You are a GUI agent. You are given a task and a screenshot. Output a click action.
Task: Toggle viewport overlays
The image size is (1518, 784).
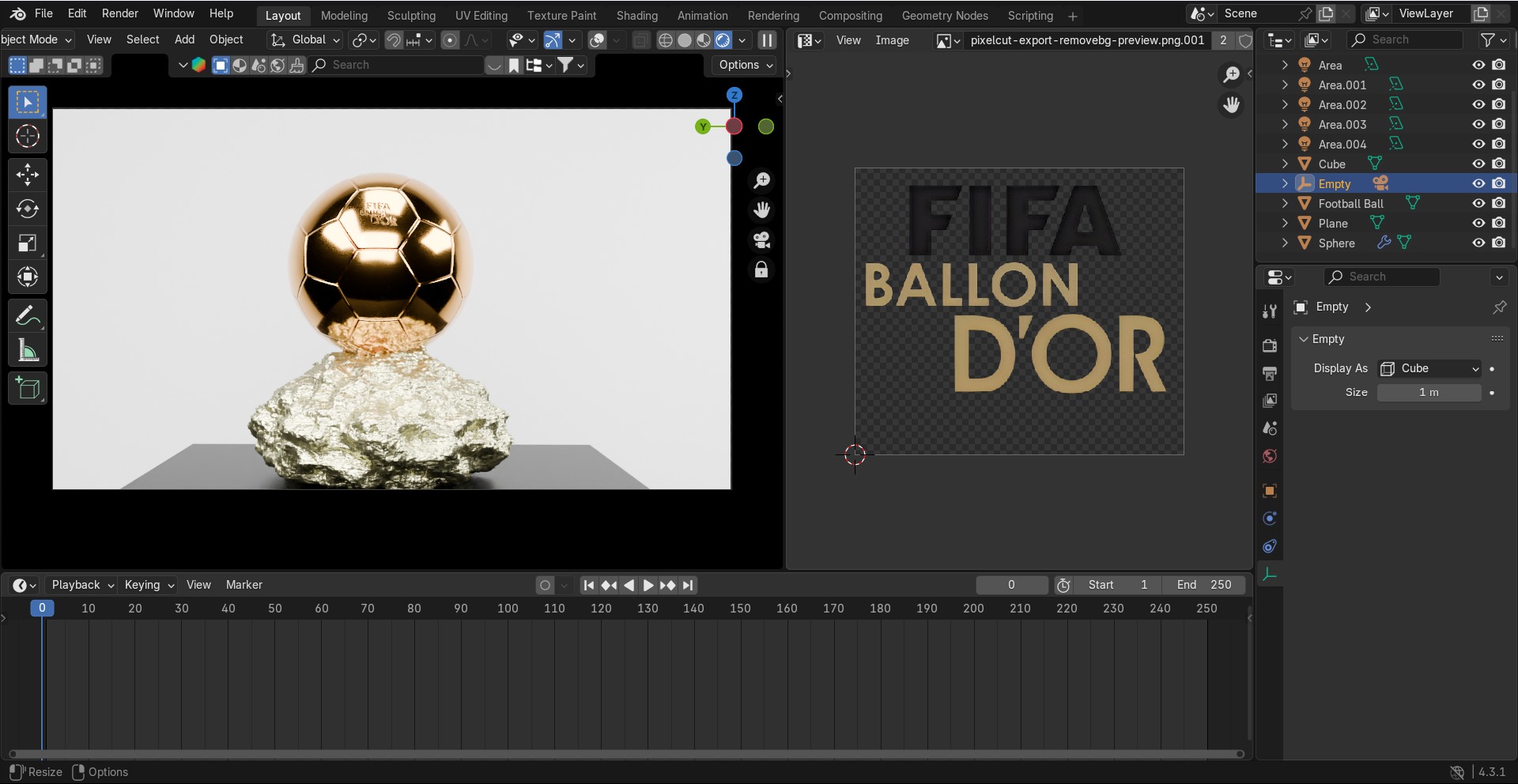pyautogui.click(x=598, y=40)
